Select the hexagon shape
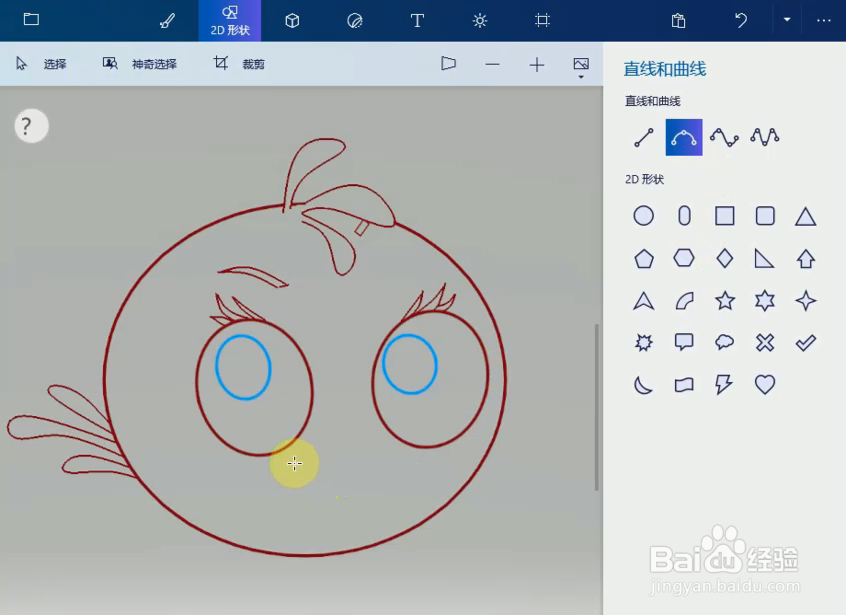846x615 pixels. (x=684, y=258)
